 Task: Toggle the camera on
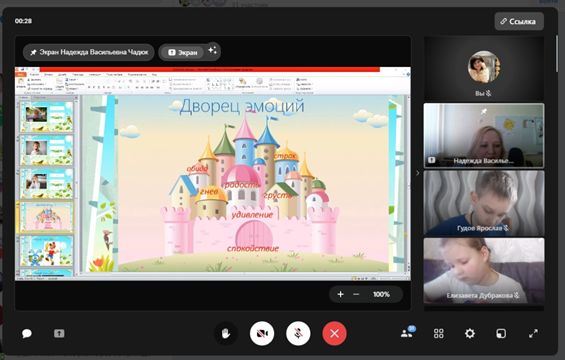262,333
